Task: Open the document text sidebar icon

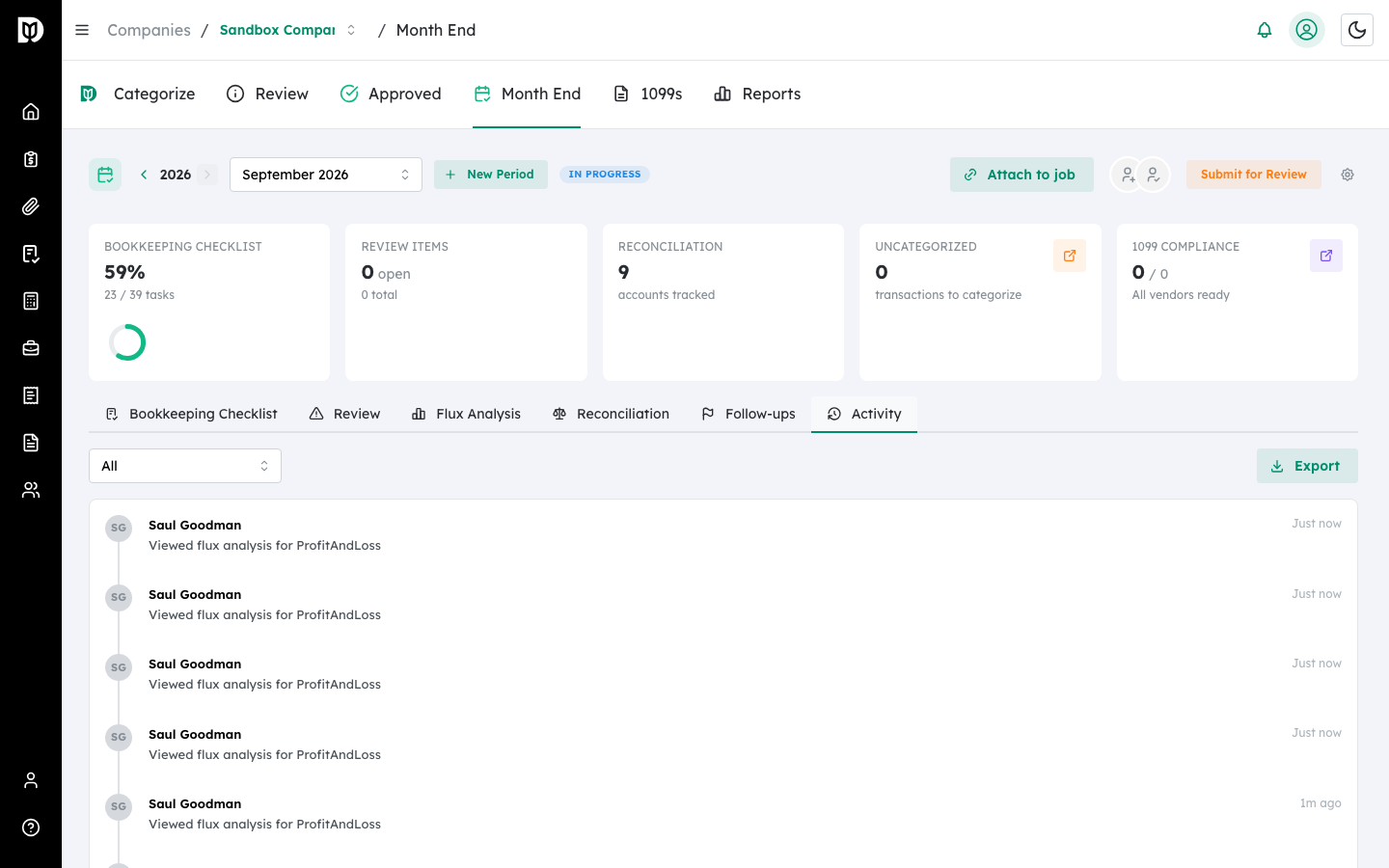Action: click(31, 443)
